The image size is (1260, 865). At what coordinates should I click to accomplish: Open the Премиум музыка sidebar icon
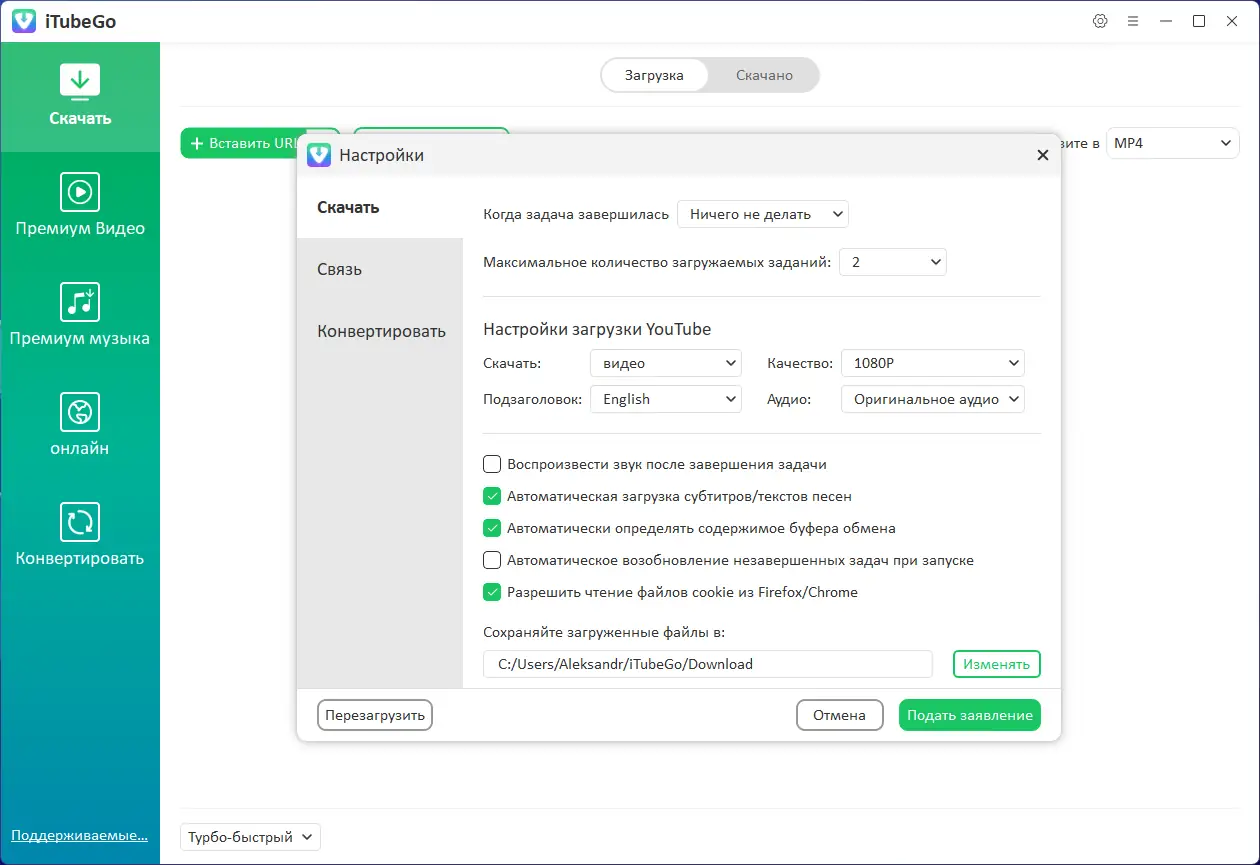coord(80,302)
